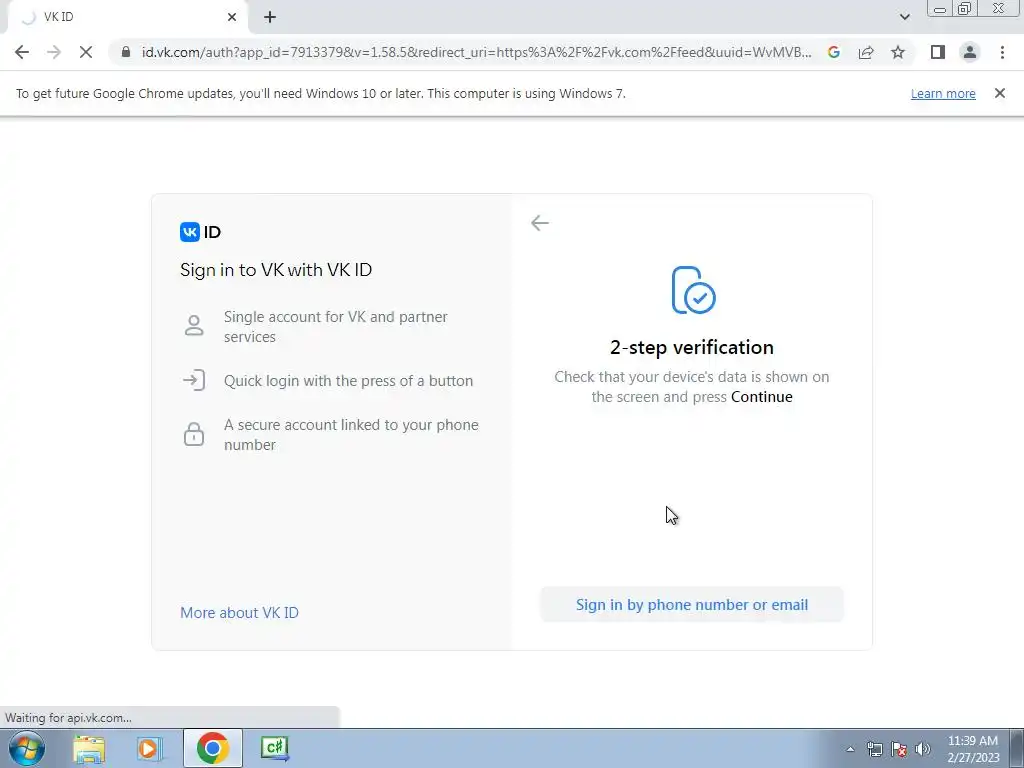Open Windows Explorer from taskbar
The height and width of the screenshot is (768, 1024).
(89, 748)
